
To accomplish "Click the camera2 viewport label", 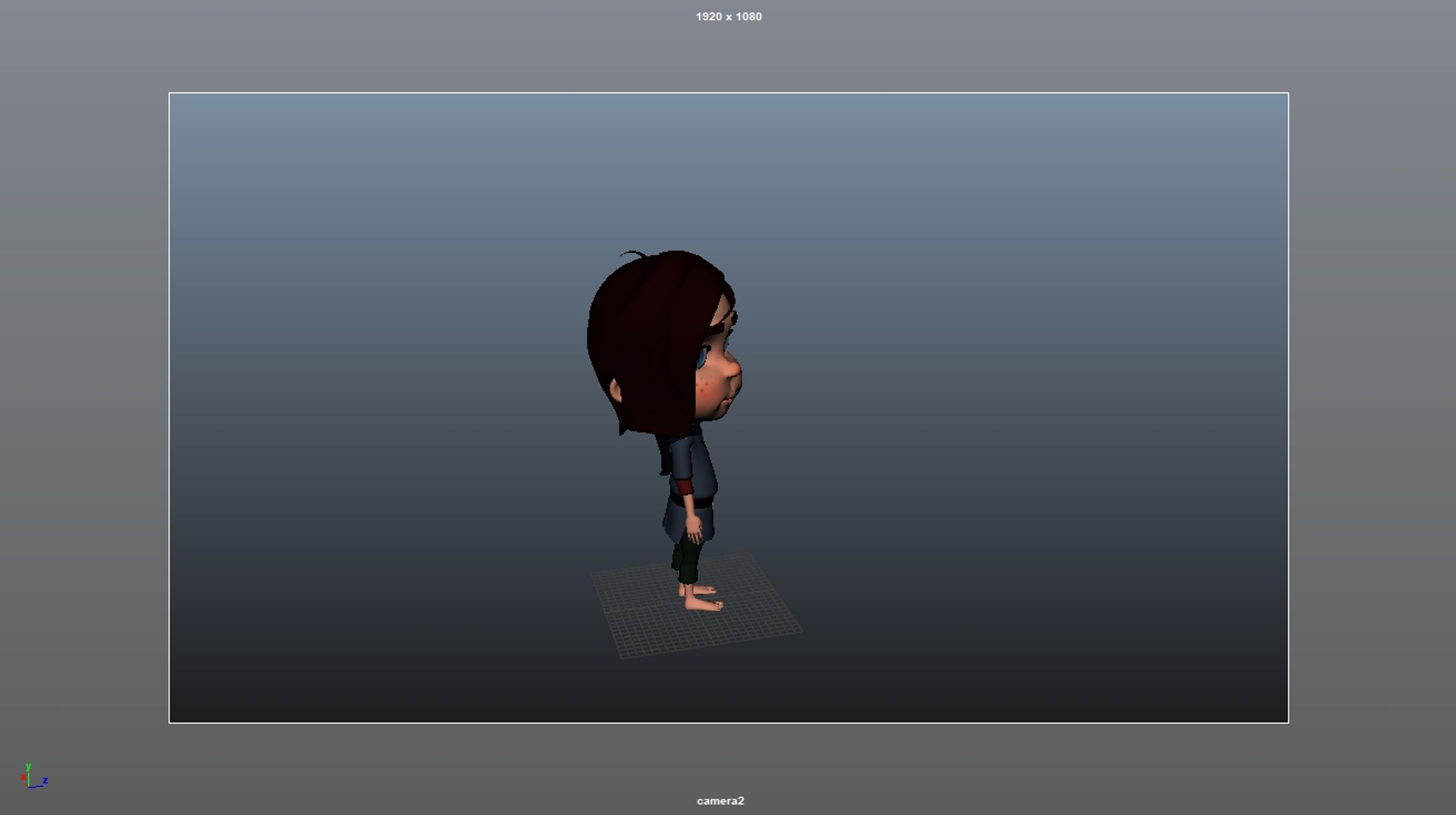I will click(x=720, y=801).
